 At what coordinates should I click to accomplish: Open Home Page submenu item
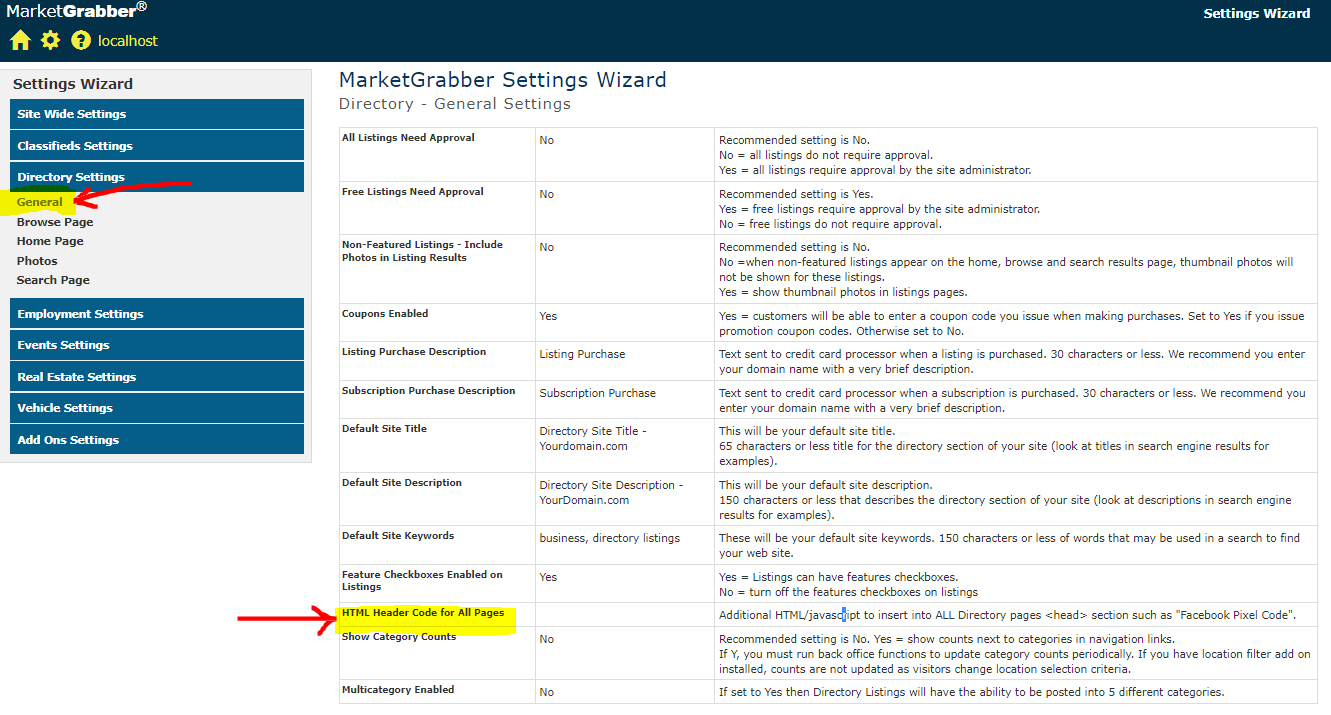(x=50, y=241)
